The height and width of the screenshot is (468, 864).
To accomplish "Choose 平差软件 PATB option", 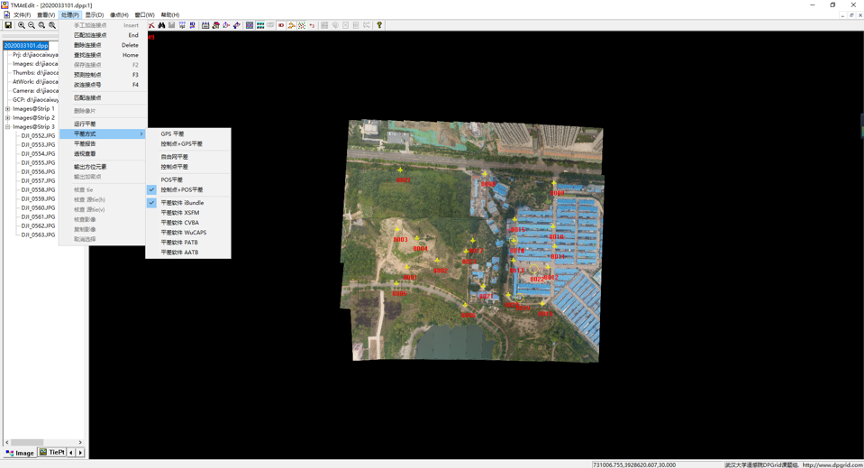I will [x=188, y=243].
